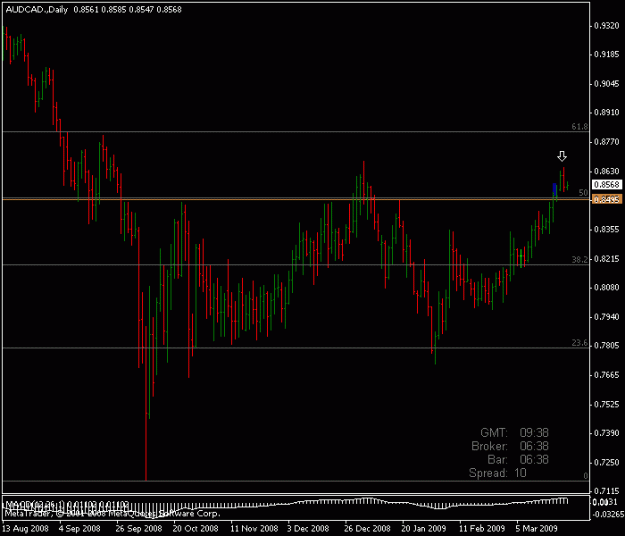Click the 0.8568 current price tag

[607, 185]
